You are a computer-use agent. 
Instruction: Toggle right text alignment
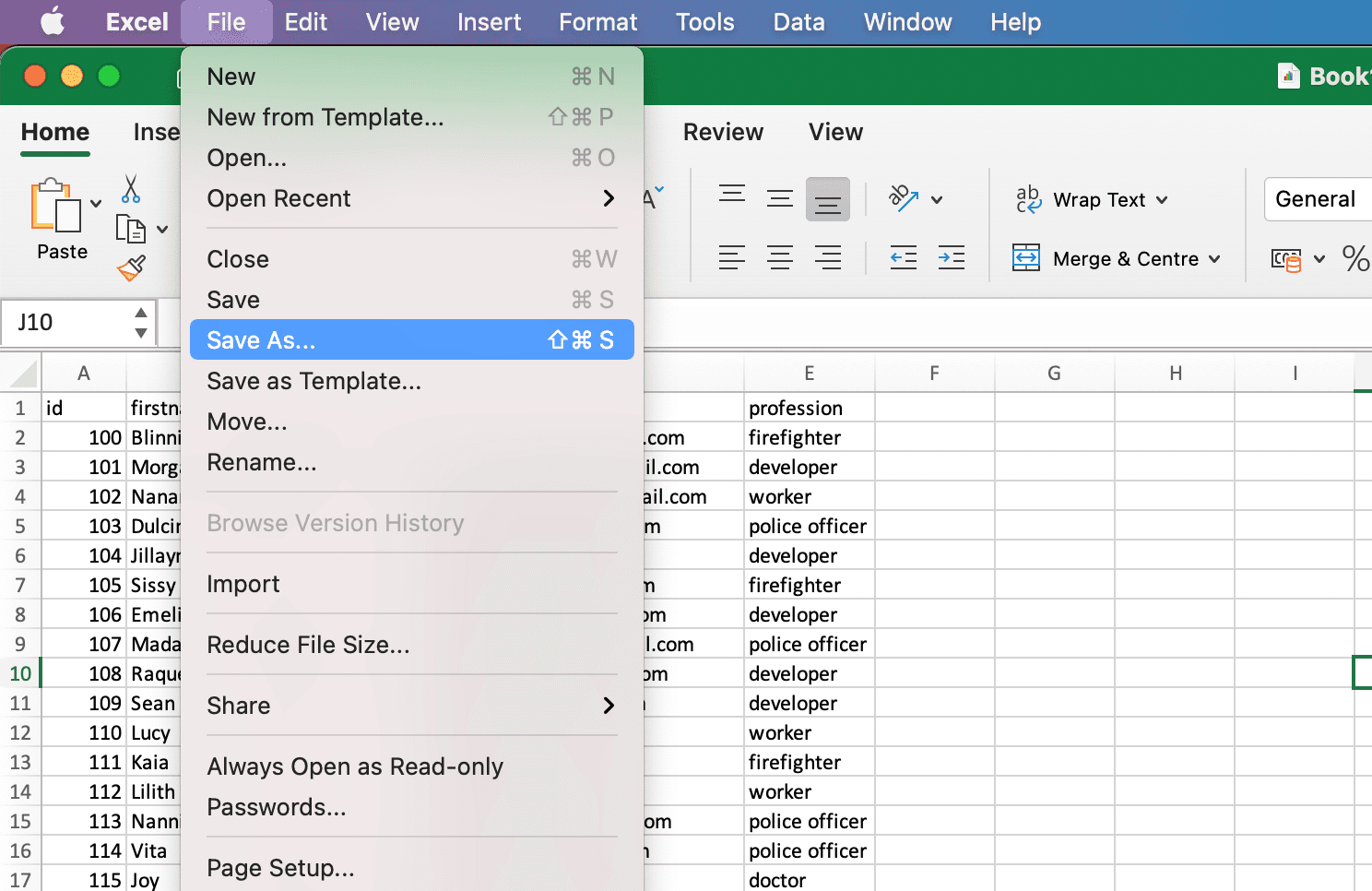point(828,257)
